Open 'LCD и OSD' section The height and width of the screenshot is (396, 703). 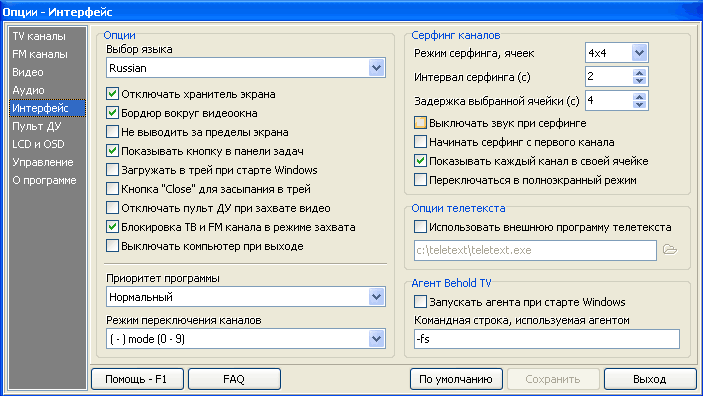48,144
